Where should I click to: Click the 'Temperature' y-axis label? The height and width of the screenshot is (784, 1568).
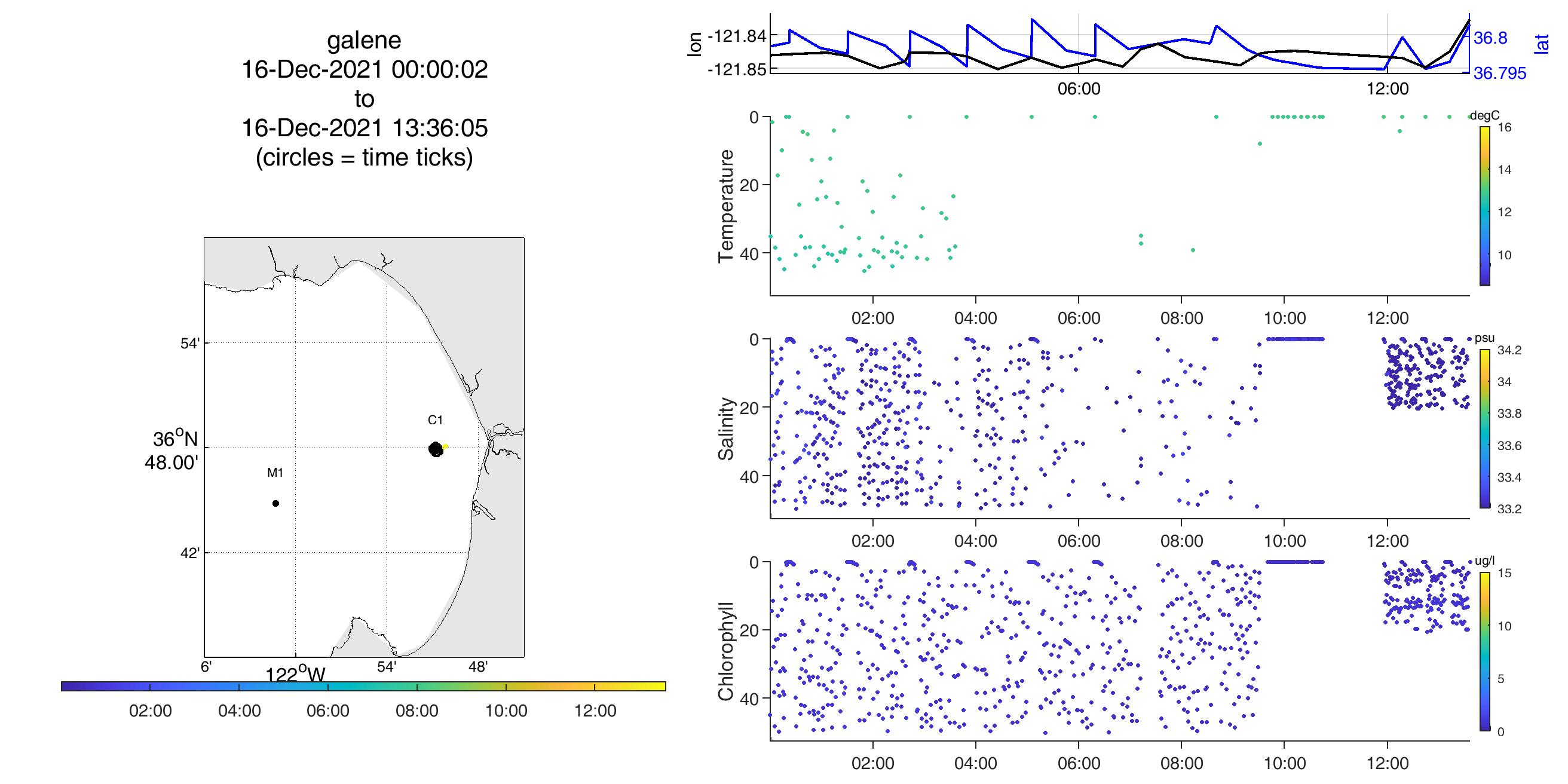click(x=726, y=206)
